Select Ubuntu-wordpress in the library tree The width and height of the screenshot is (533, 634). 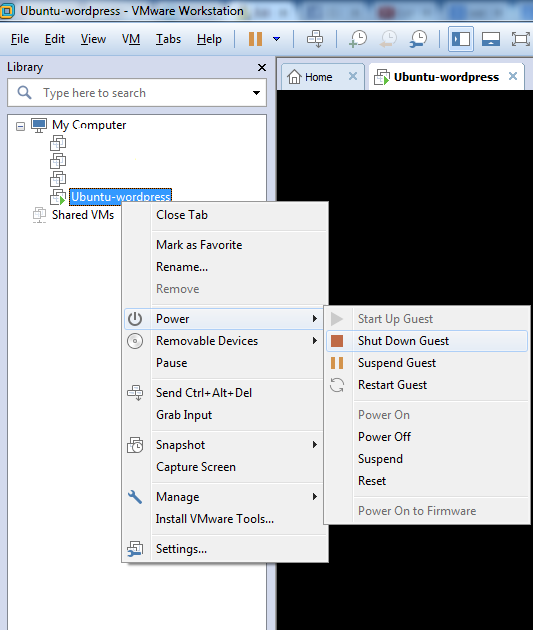pyautogui.click(x=121, y=196)
